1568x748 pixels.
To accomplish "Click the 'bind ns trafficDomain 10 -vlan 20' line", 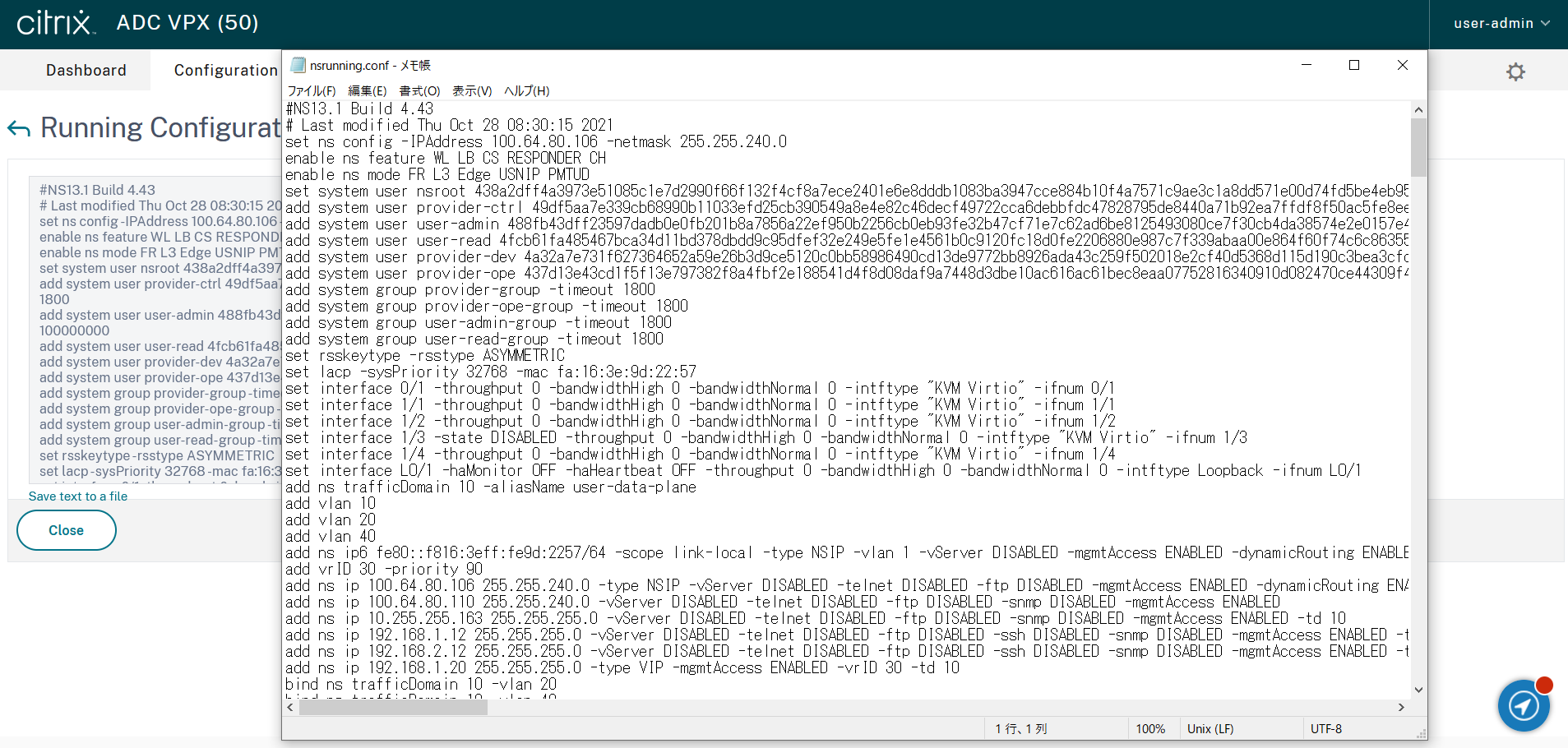I will tap(421, 684).
